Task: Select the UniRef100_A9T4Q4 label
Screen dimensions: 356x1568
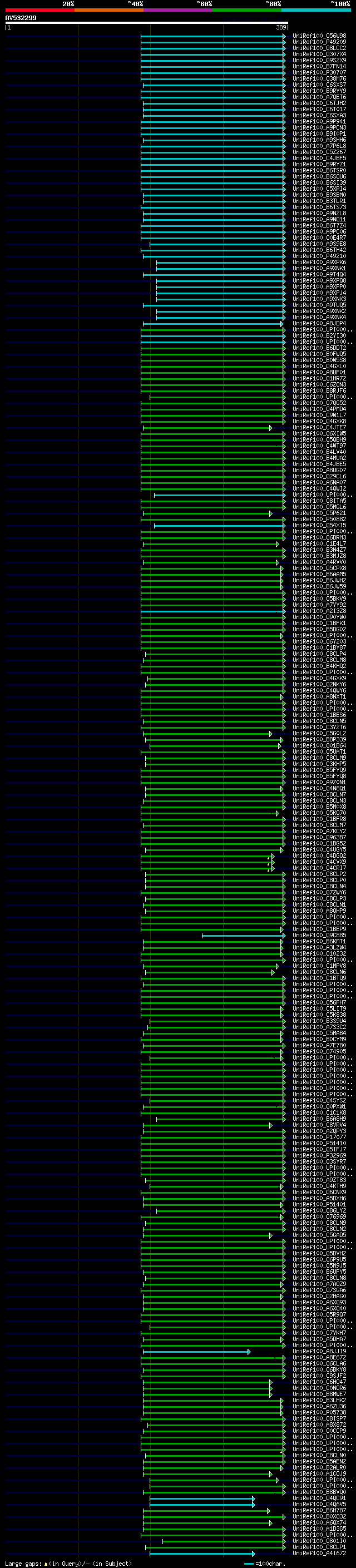Action: pyautogui.click(x=319, y=275)
